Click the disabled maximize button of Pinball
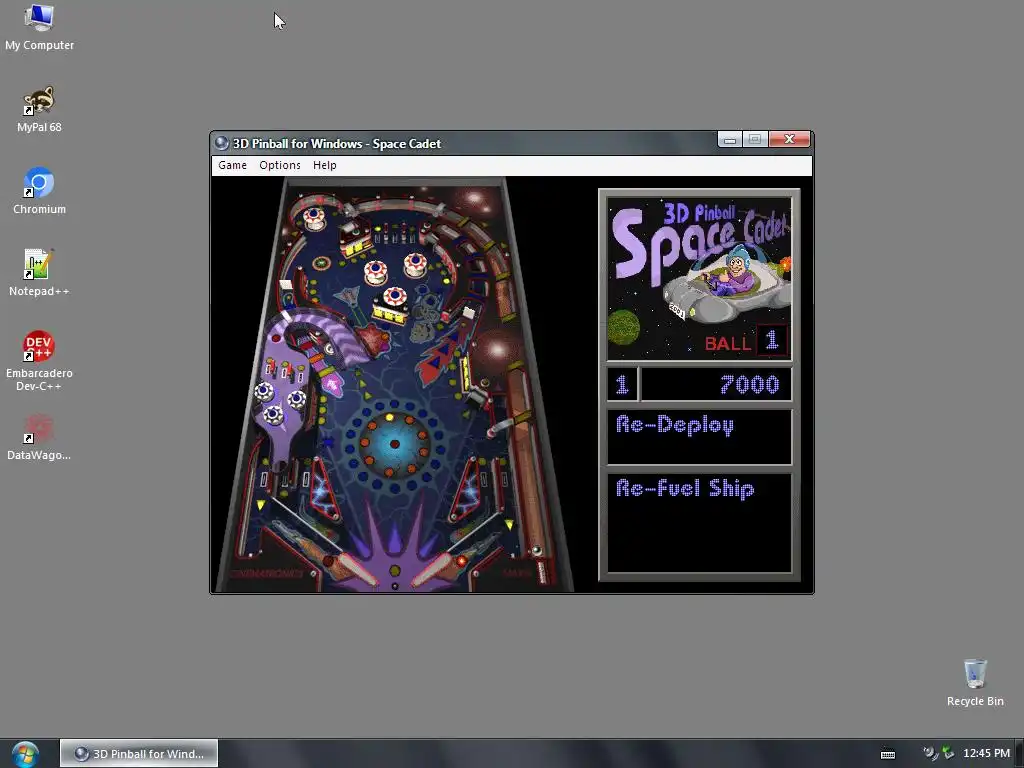This screenshot has height=768, width=1024. click(x=755, y=139)
